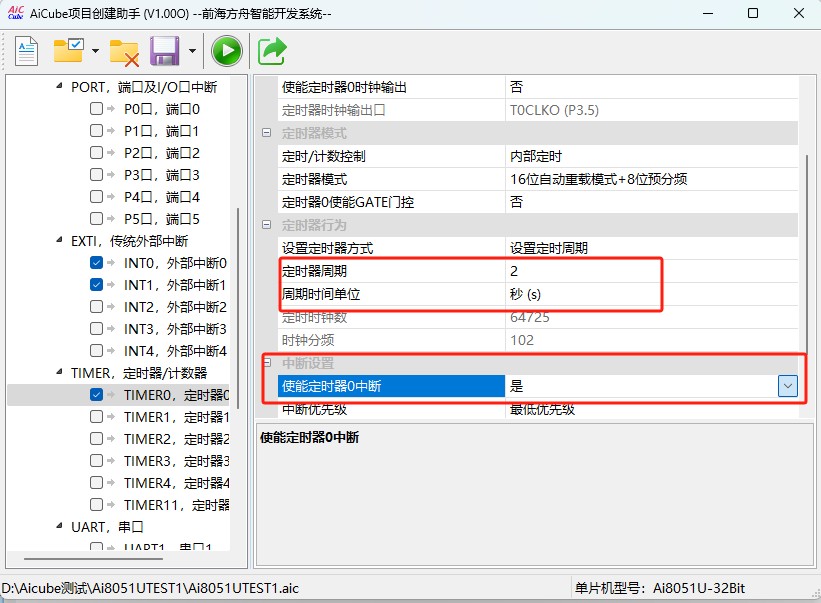Click the 定时器0使能GATE门控 value 否
This screenshot has height=603, width=821.
651,202
